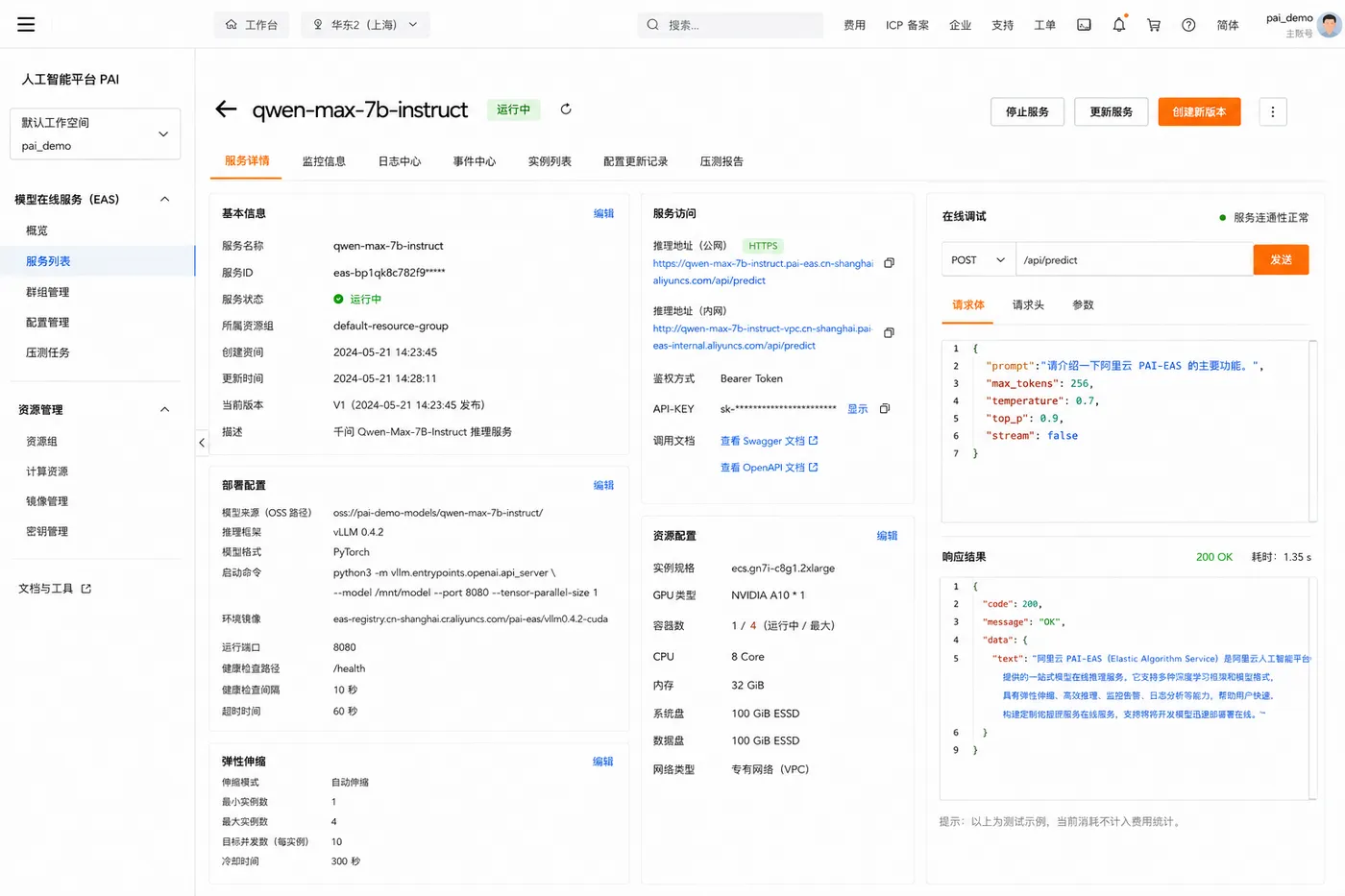The height and width of the screenshot is (896, 1345).
Task: Open 查看 Swagger 文档 link
Action: point(769,441)
